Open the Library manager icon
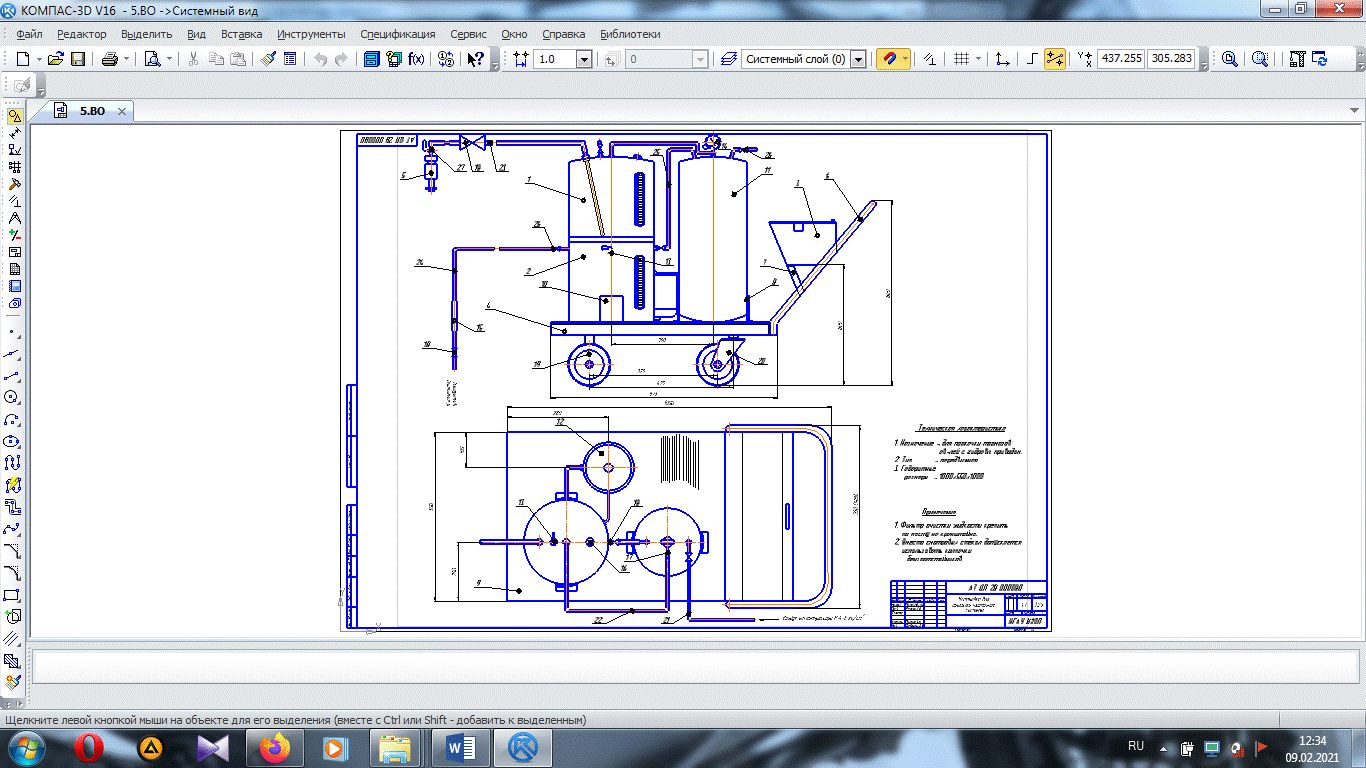This screenshot has height=768, width=1366. click(370, 59)
